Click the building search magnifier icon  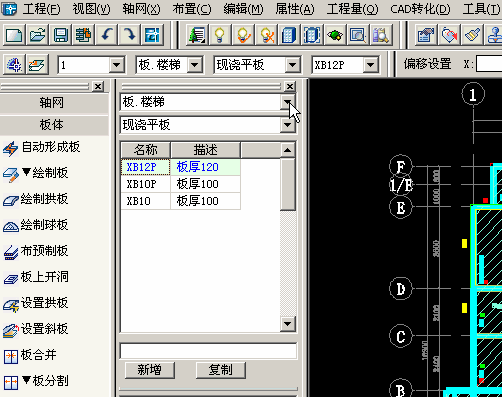point(381,35)
